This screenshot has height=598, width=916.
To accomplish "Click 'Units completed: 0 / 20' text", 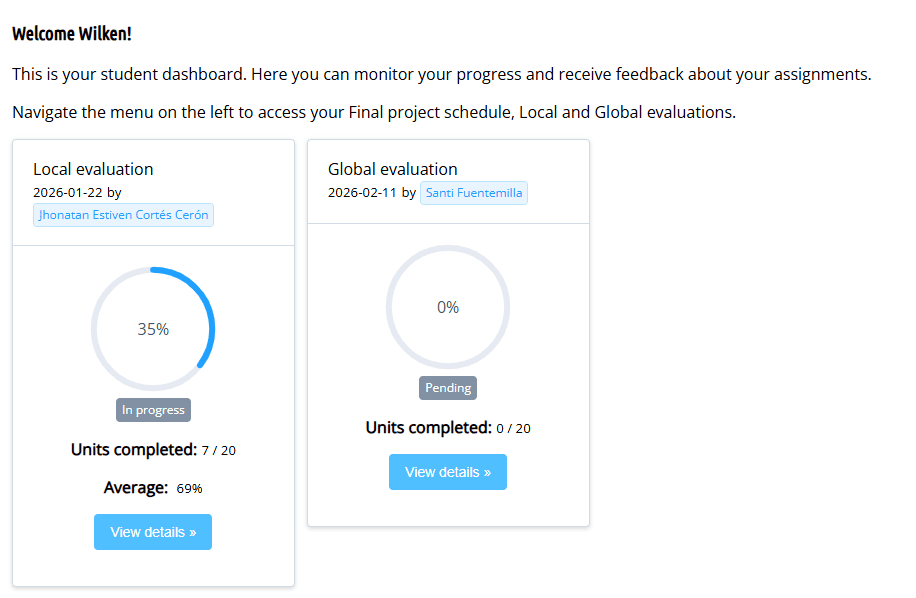I will click(447, 427).
